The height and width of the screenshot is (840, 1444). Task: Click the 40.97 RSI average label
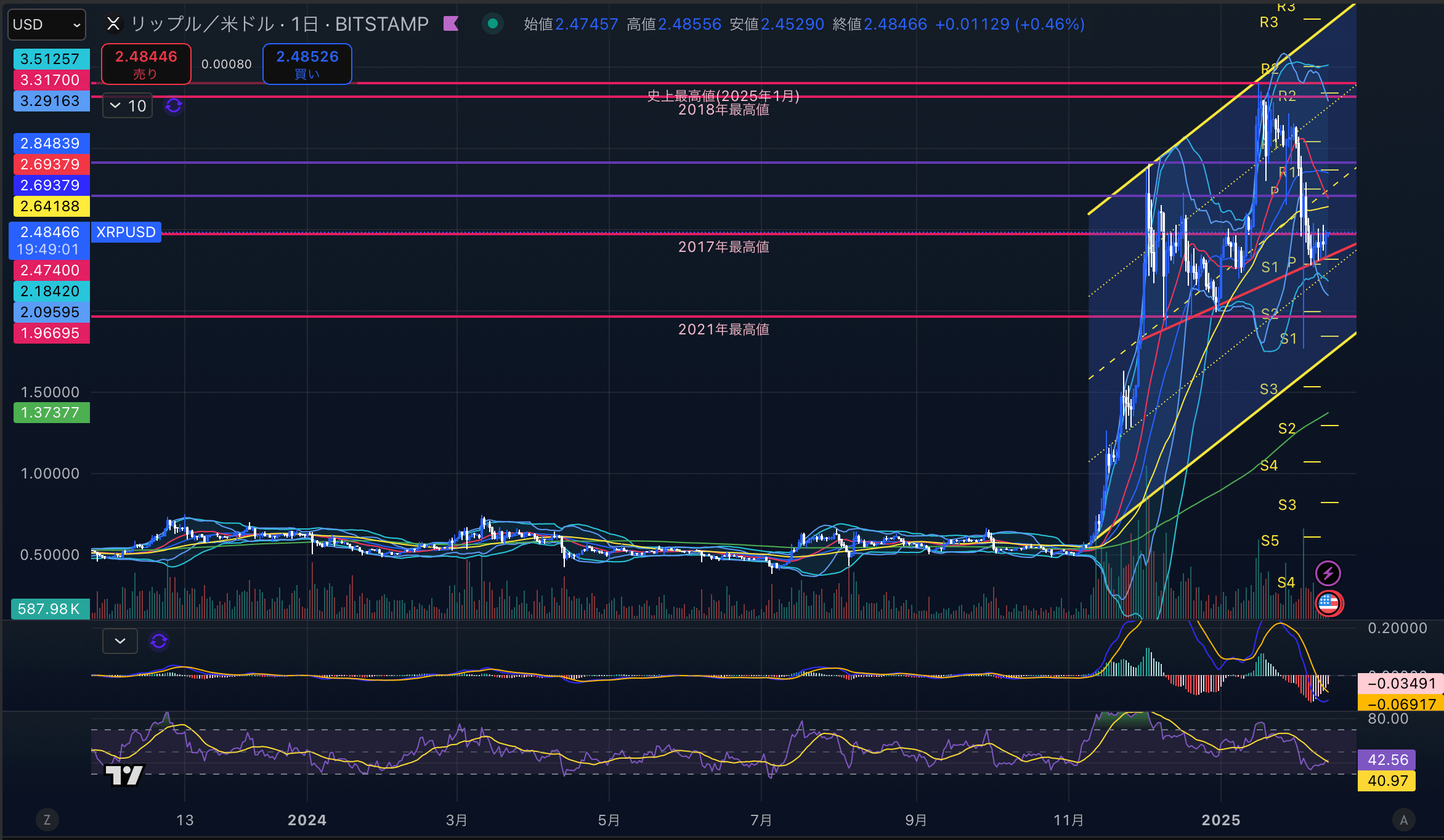pos(1387,781)
